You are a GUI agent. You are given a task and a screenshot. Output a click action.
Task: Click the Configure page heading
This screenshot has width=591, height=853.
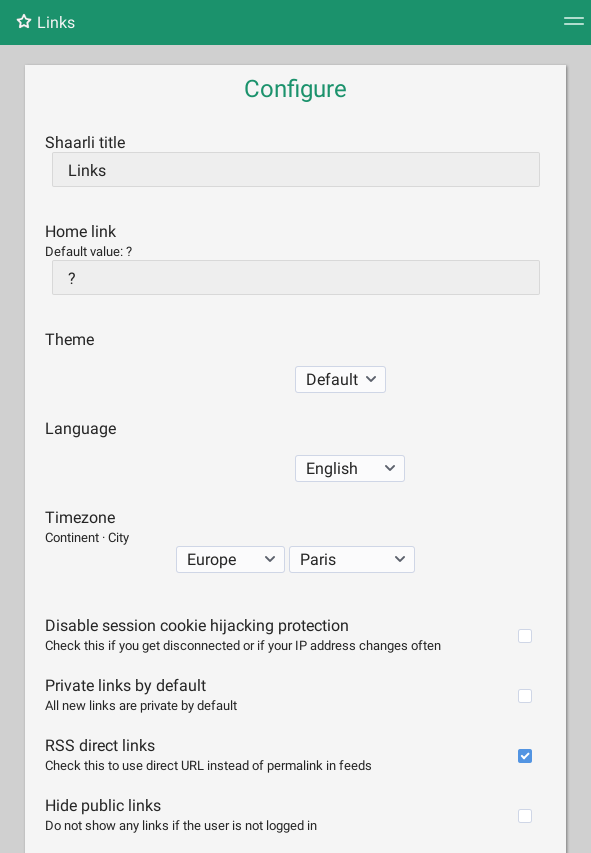295,89
